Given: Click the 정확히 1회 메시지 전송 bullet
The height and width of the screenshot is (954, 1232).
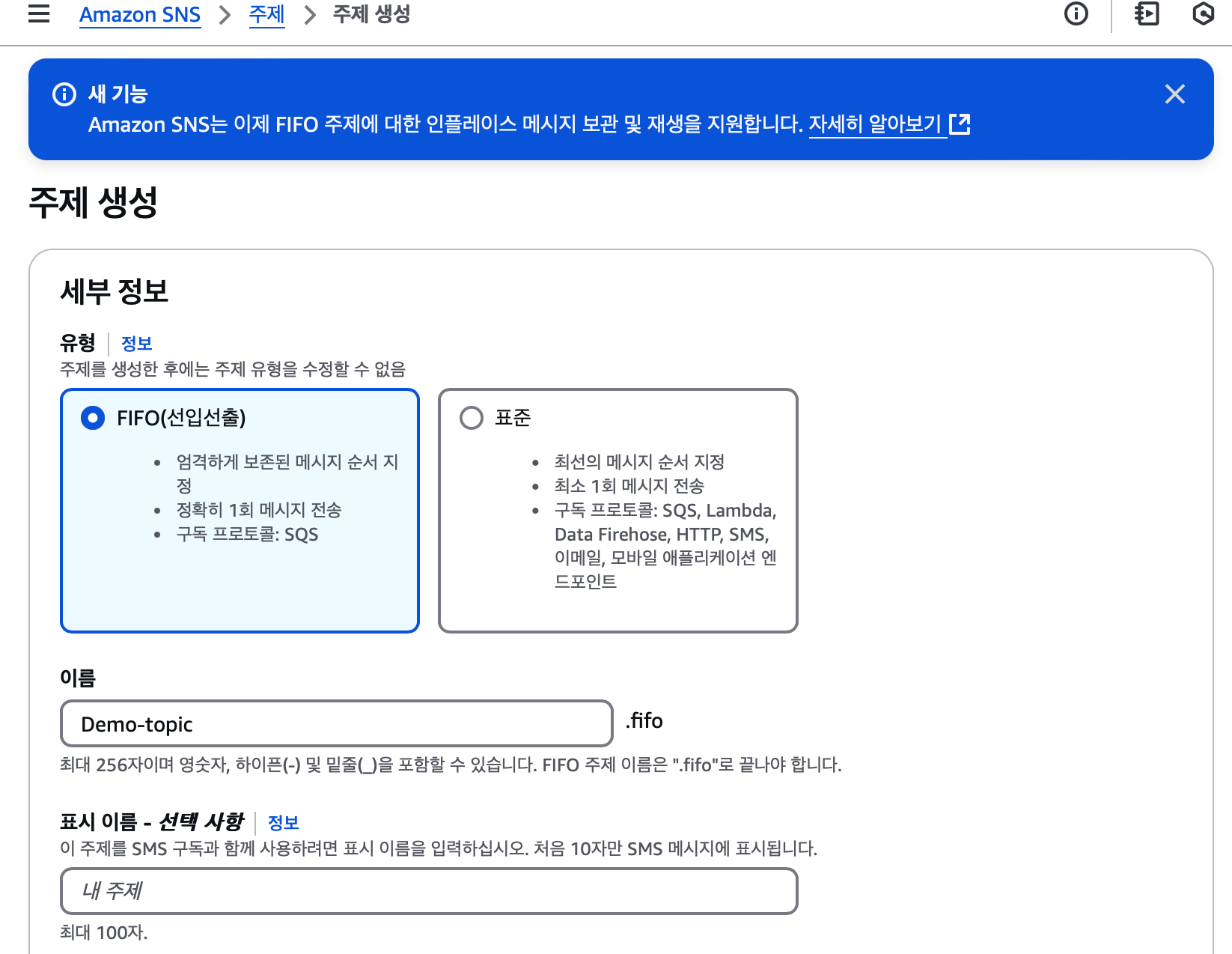Looking at the screenshot, I should point(259,511).
